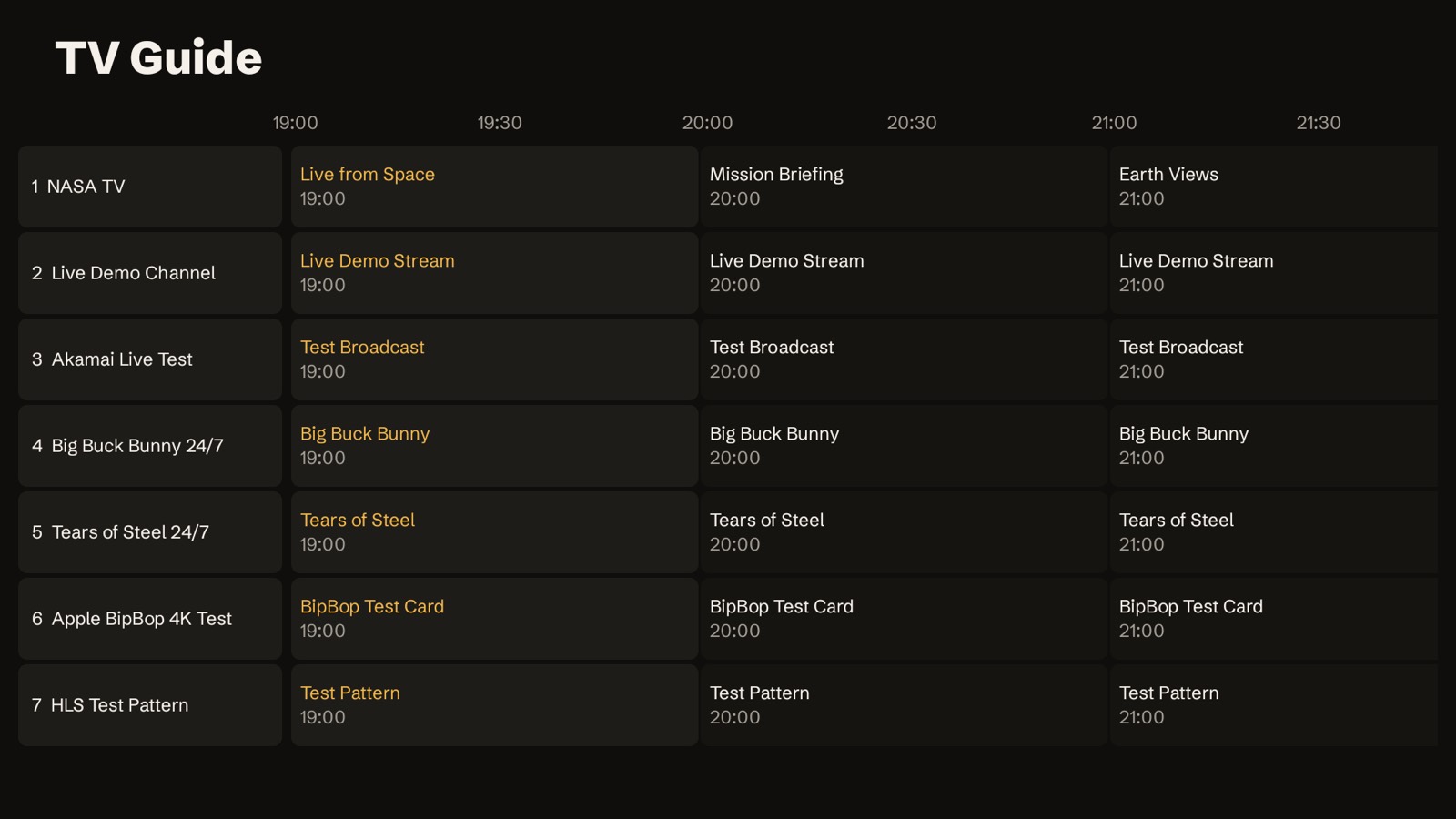
Task: Select Mission Briefing program at 20:00
Action: tap(904, 187)
